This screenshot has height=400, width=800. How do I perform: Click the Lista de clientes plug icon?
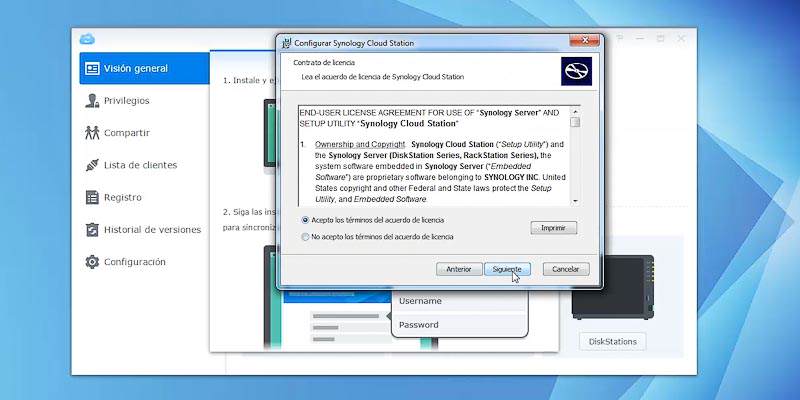tap(92, 165)
